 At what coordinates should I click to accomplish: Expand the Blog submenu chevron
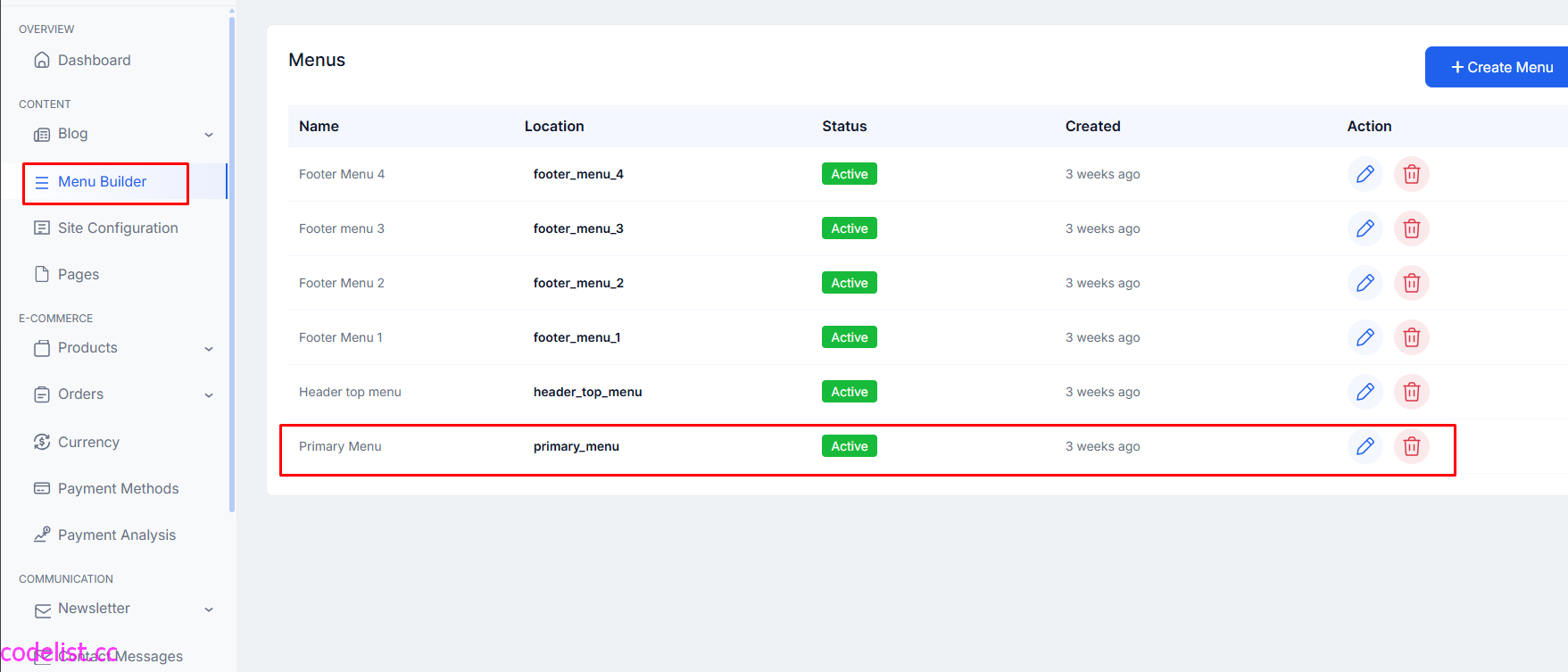pyautogui.click(x=209, y=135)
